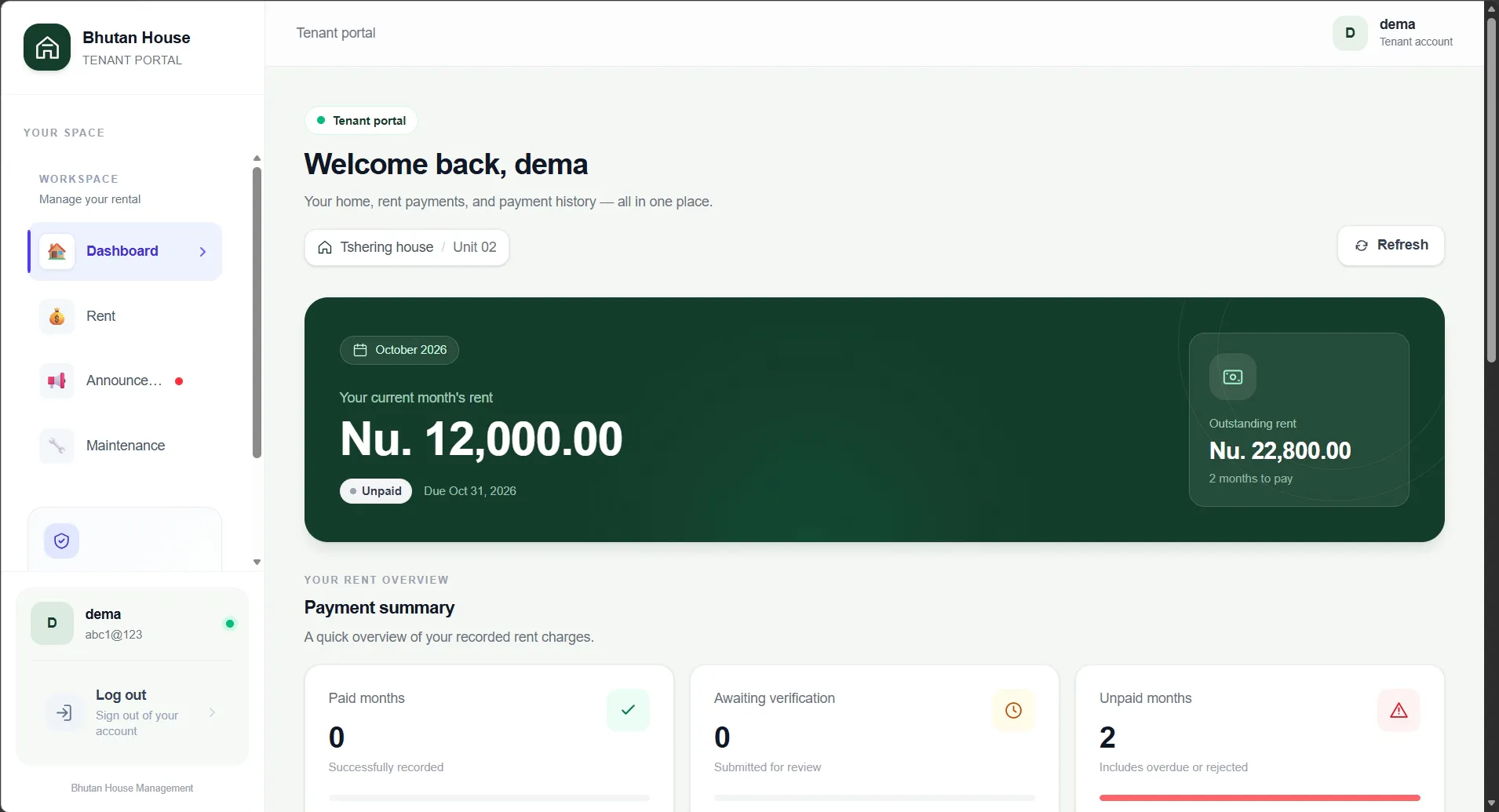Open the dema tenant account menu
This screenshot has width=1499, height=812.
pos(1393,33)
